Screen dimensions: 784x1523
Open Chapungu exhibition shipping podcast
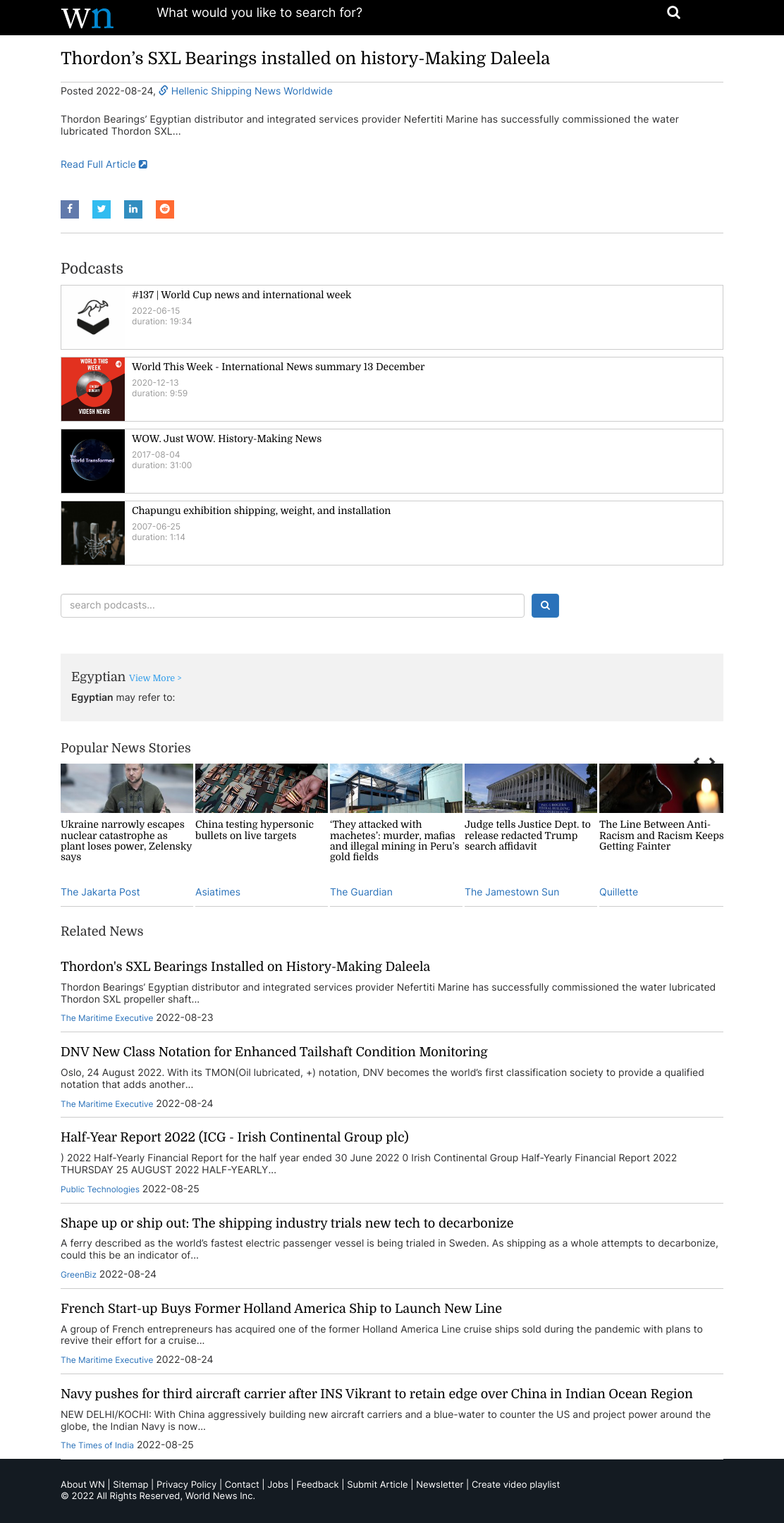pyautogui.click(x=261, y=510)
